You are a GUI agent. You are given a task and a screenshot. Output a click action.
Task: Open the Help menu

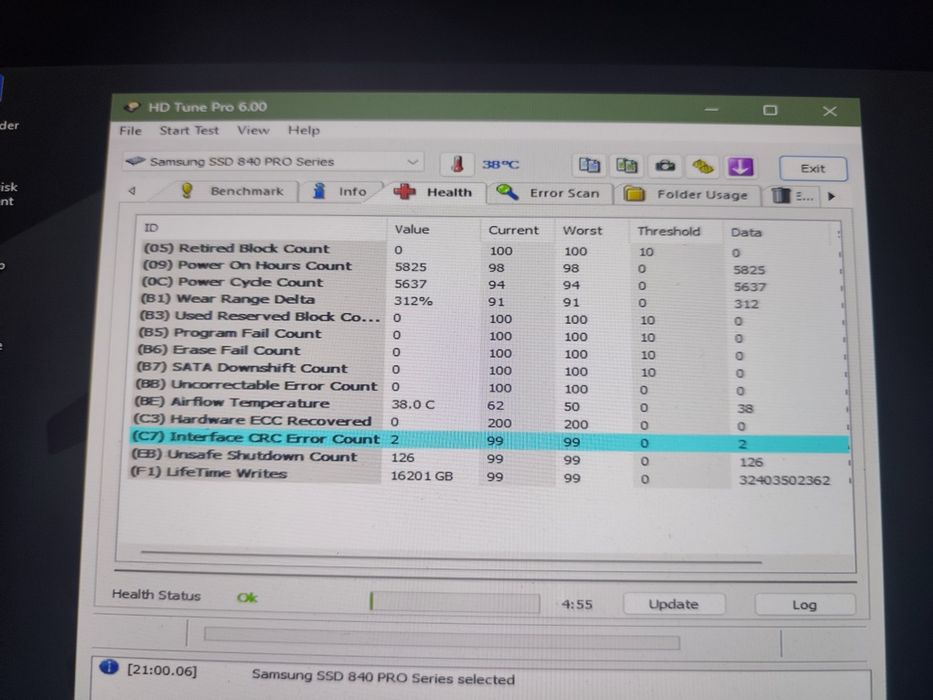click(x=303, y=130)
